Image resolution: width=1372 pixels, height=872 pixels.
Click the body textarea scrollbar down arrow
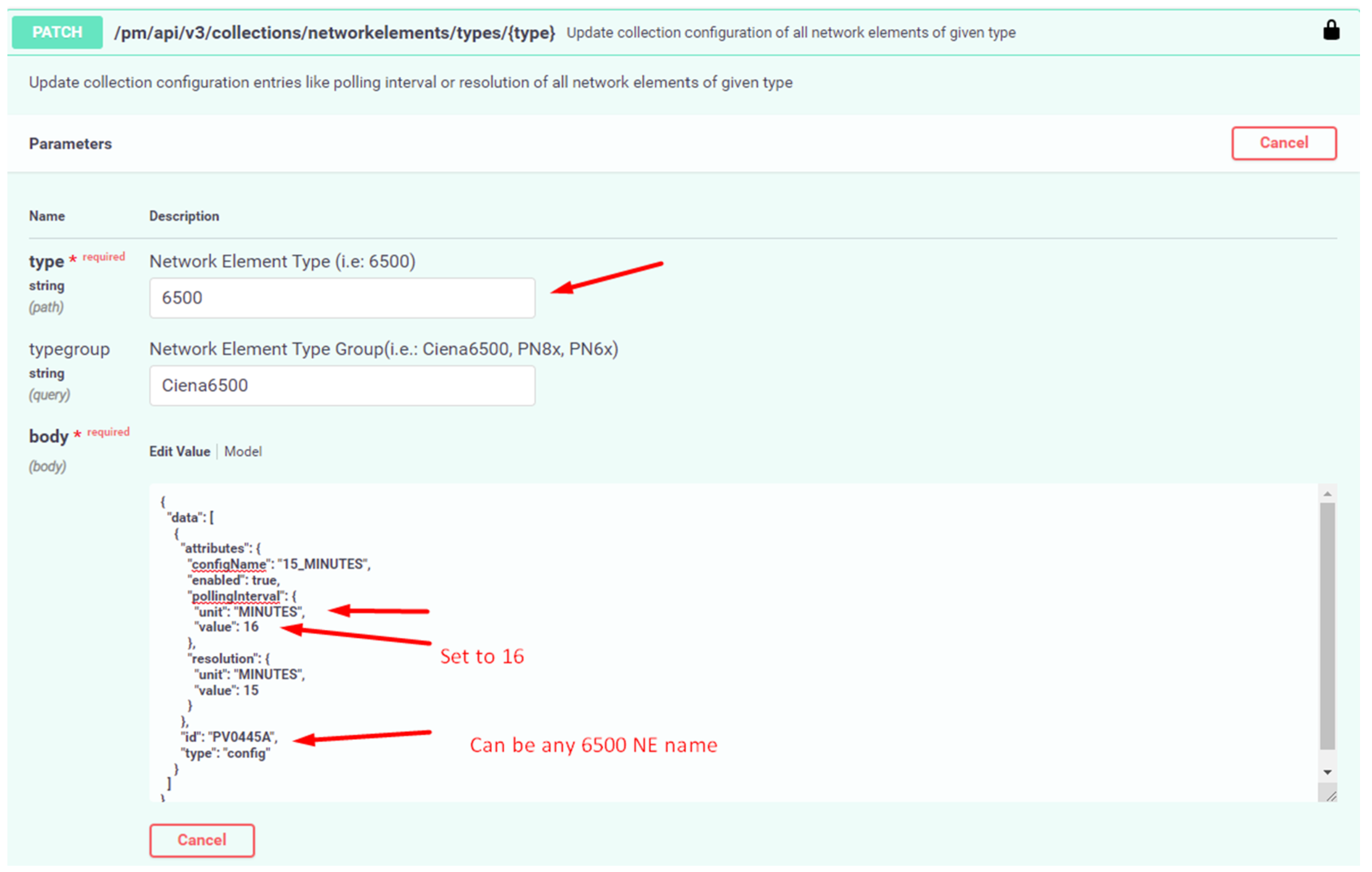click(1327, 772)
